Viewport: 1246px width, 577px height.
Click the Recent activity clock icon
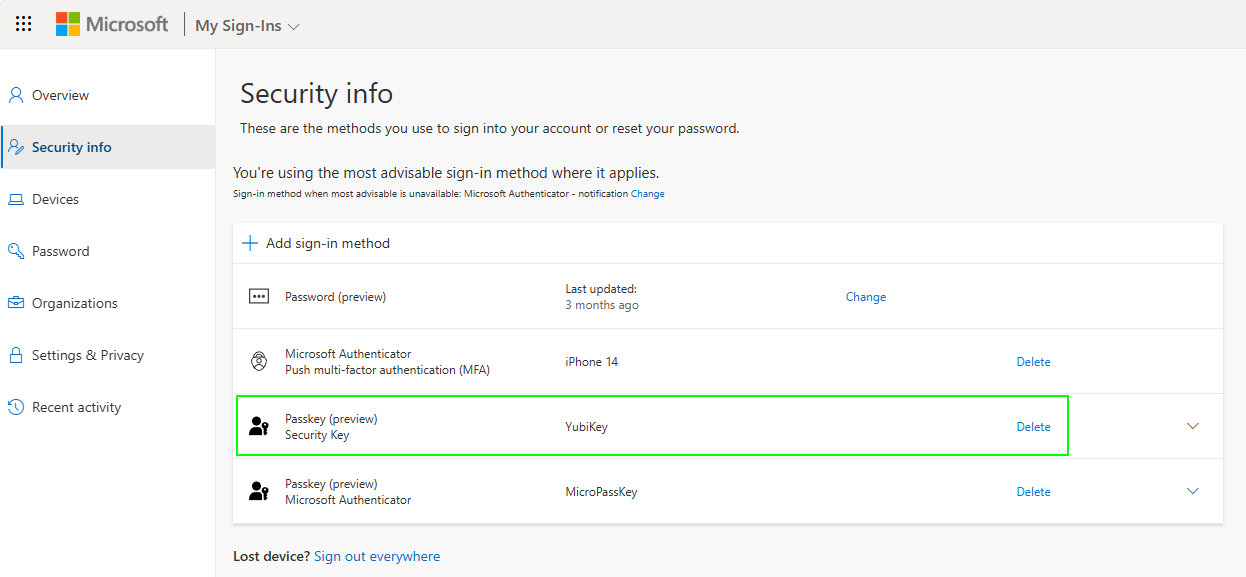(16, 407)
